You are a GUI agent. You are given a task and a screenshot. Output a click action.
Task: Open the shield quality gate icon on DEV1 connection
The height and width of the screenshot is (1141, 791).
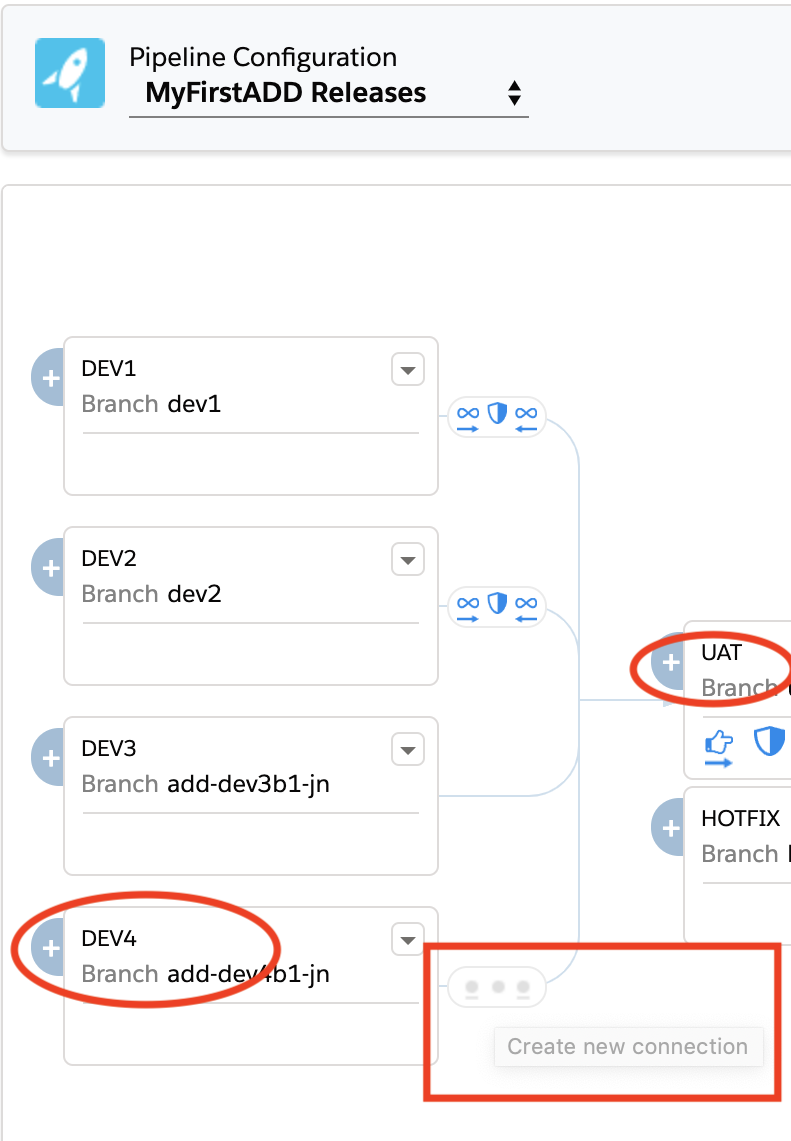click(x=497, y=416)
